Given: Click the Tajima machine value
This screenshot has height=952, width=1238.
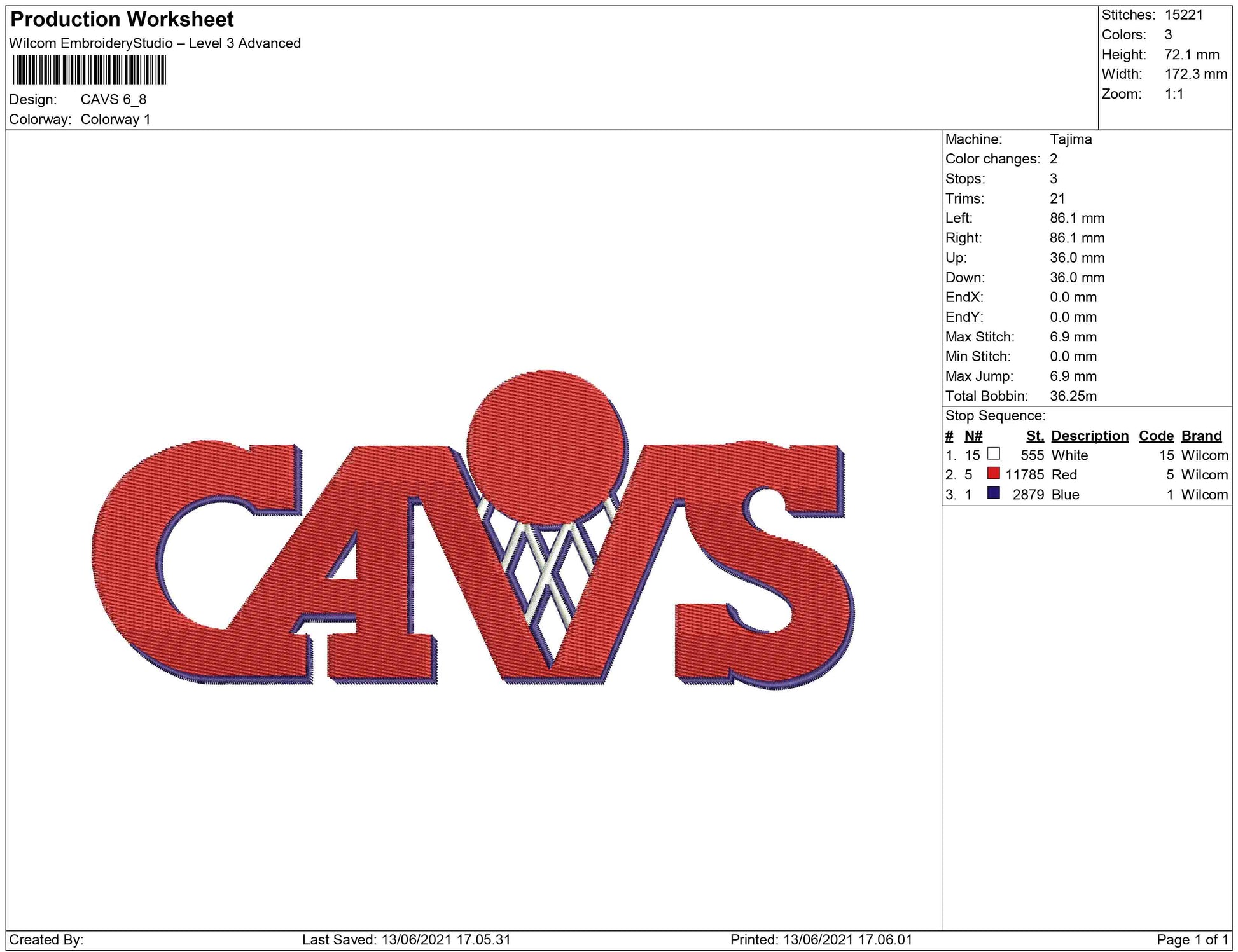Looking at the screenshot, I should pyautogui.click(x=1071, y=139).
